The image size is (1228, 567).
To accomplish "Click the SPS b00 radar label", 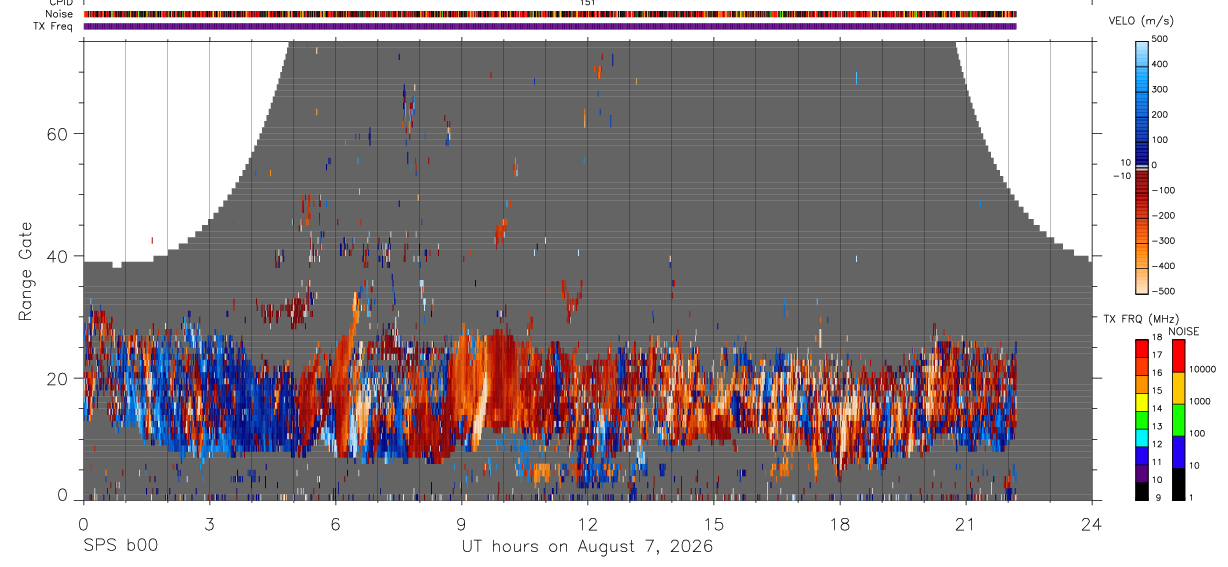I will [120, 546].
